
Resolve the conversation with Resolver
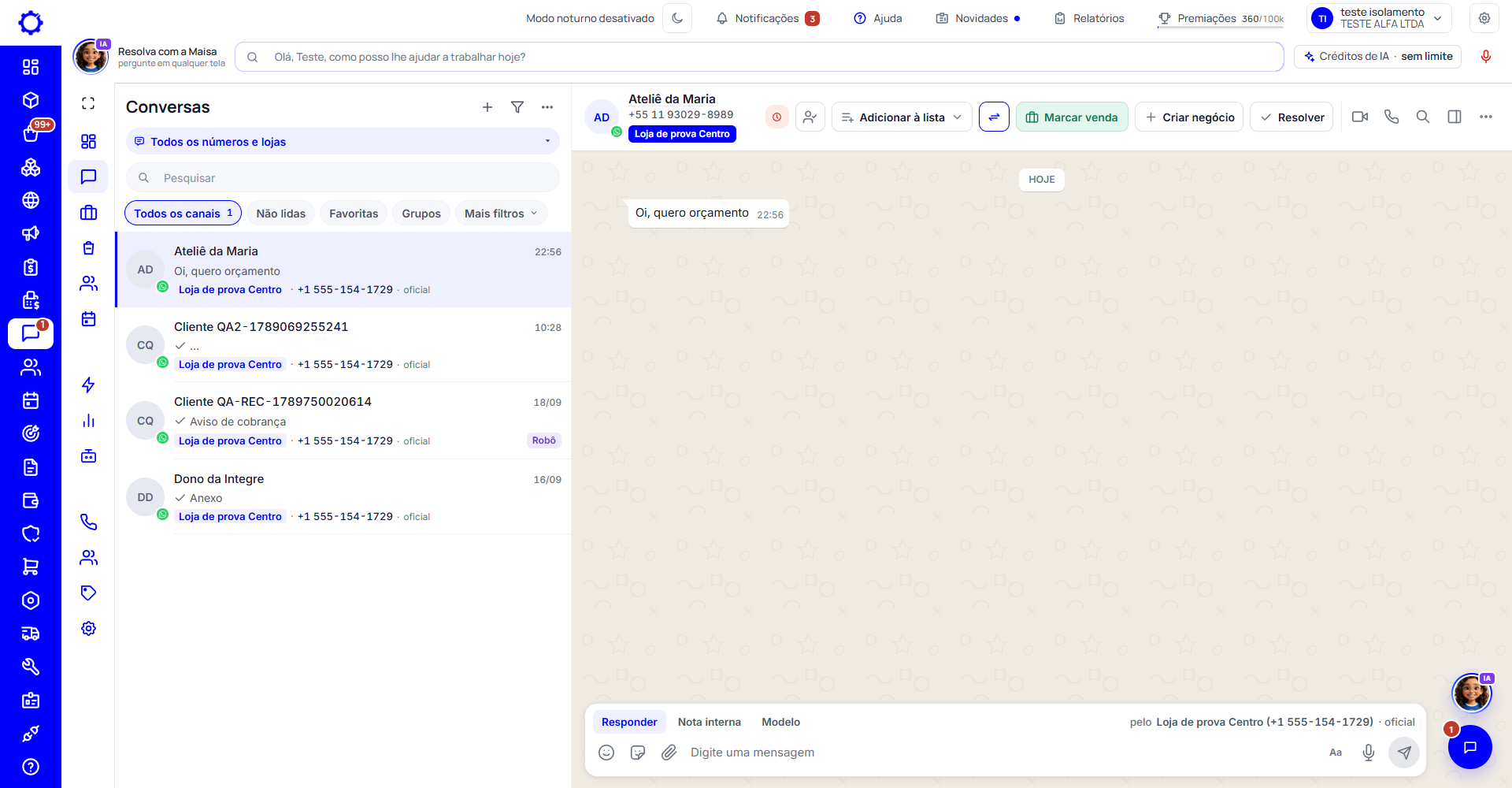point(1291,117)
